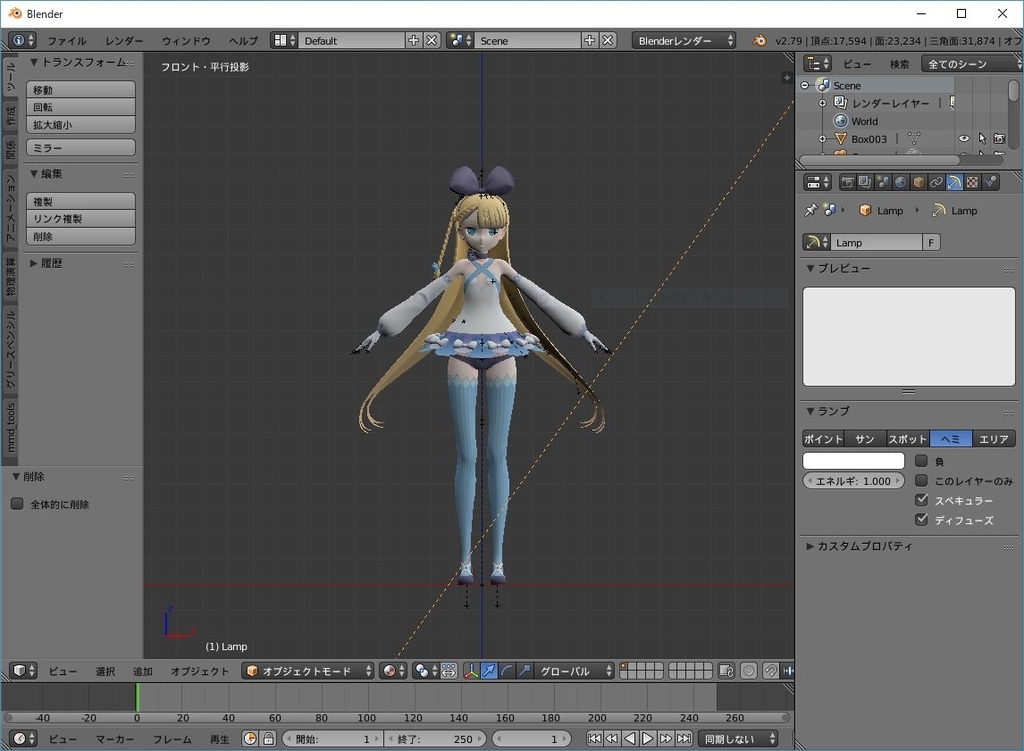
Task: Click the ミラー button
Action: (x=81, y=148)
